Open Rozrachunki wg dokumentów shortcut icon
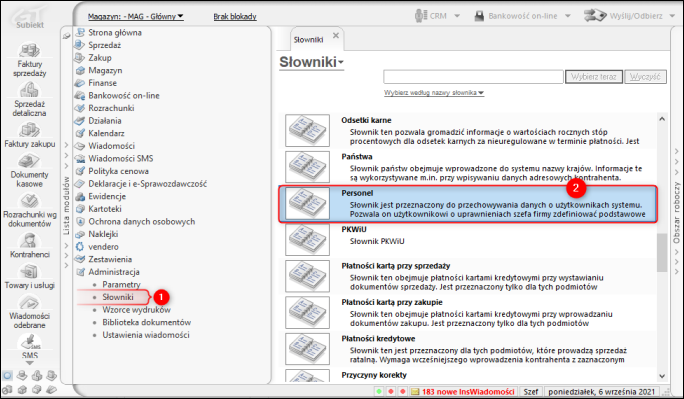Screen dimensions: 684x399 29,201
